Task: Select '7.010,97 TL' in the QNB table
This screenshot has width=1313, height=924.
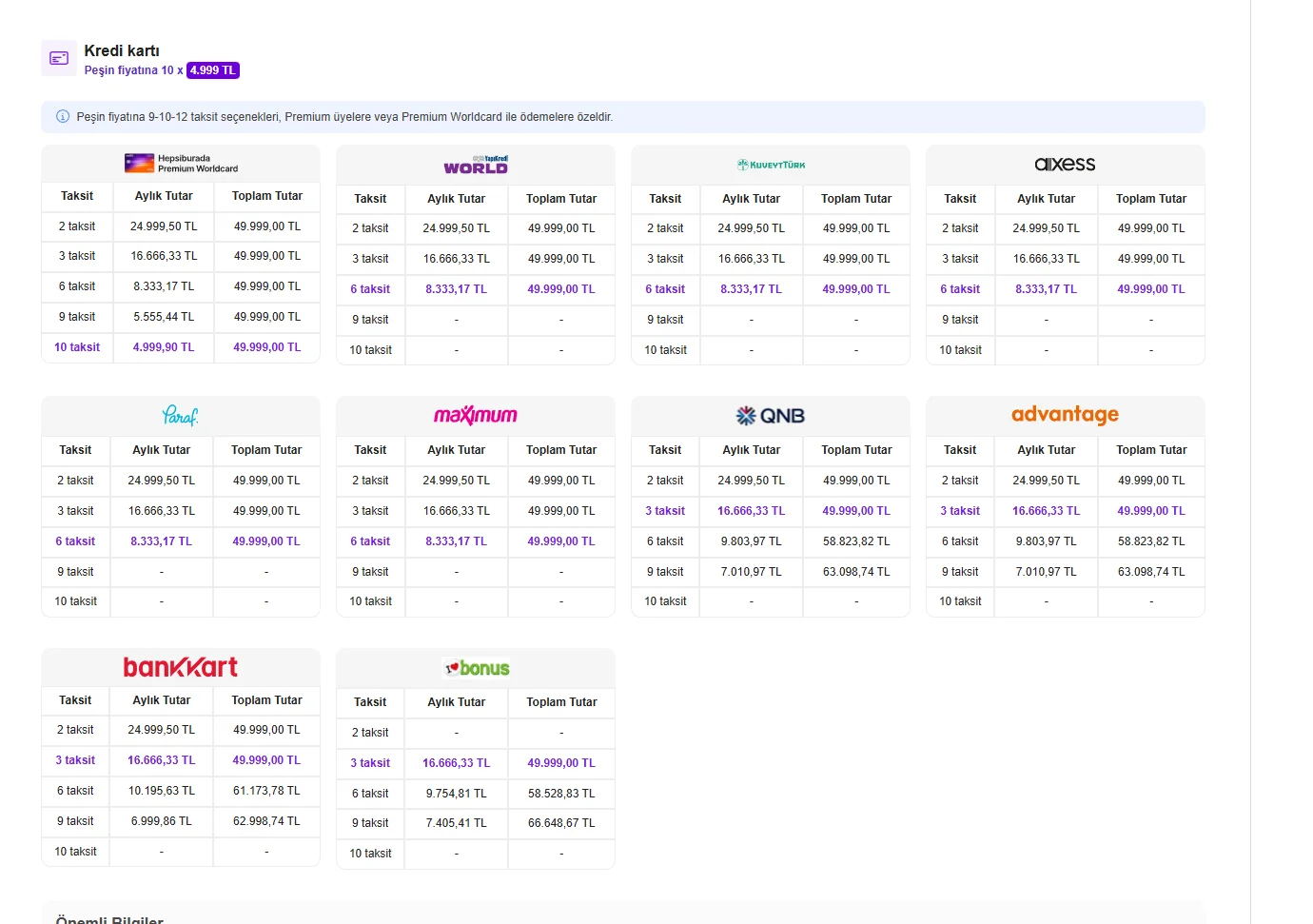Action: (x=752, y=572)
